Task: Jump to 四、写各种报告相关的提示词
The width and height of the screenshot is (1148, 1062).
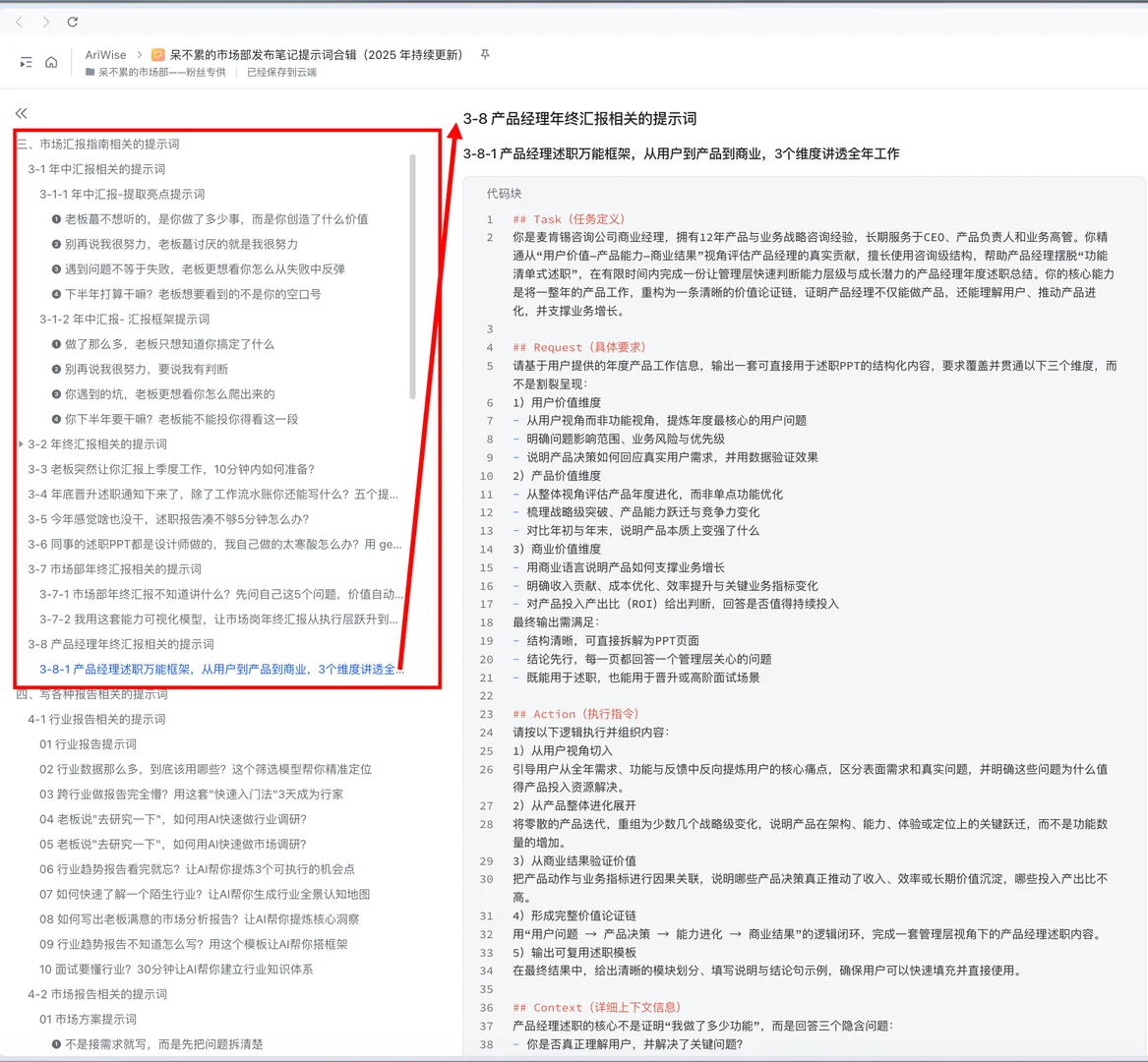Action: click(92, 694)
